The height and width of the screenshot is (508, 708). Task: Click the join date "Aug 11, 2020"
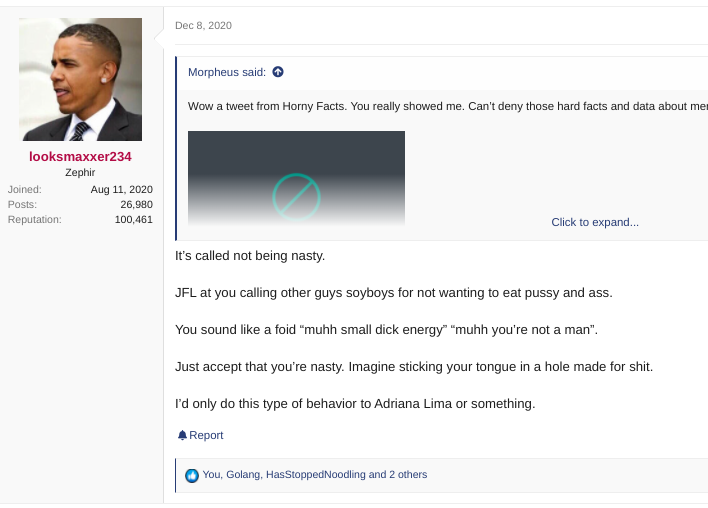click(121, 189)
